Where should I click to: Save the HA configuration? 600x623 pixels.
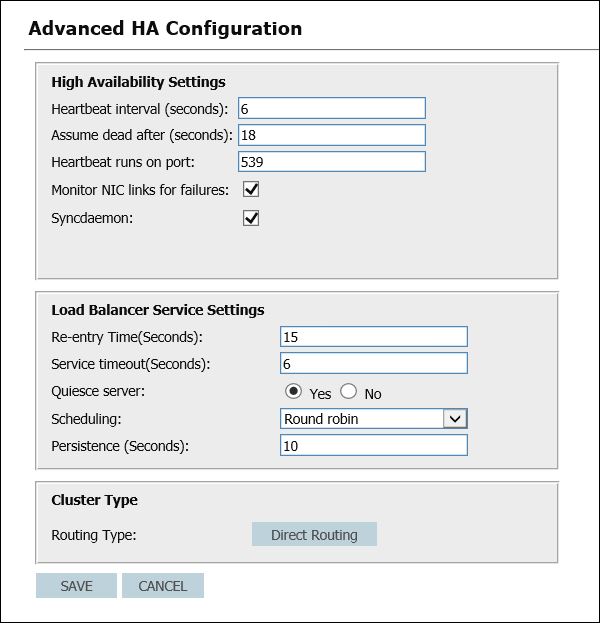click(76, 586)
